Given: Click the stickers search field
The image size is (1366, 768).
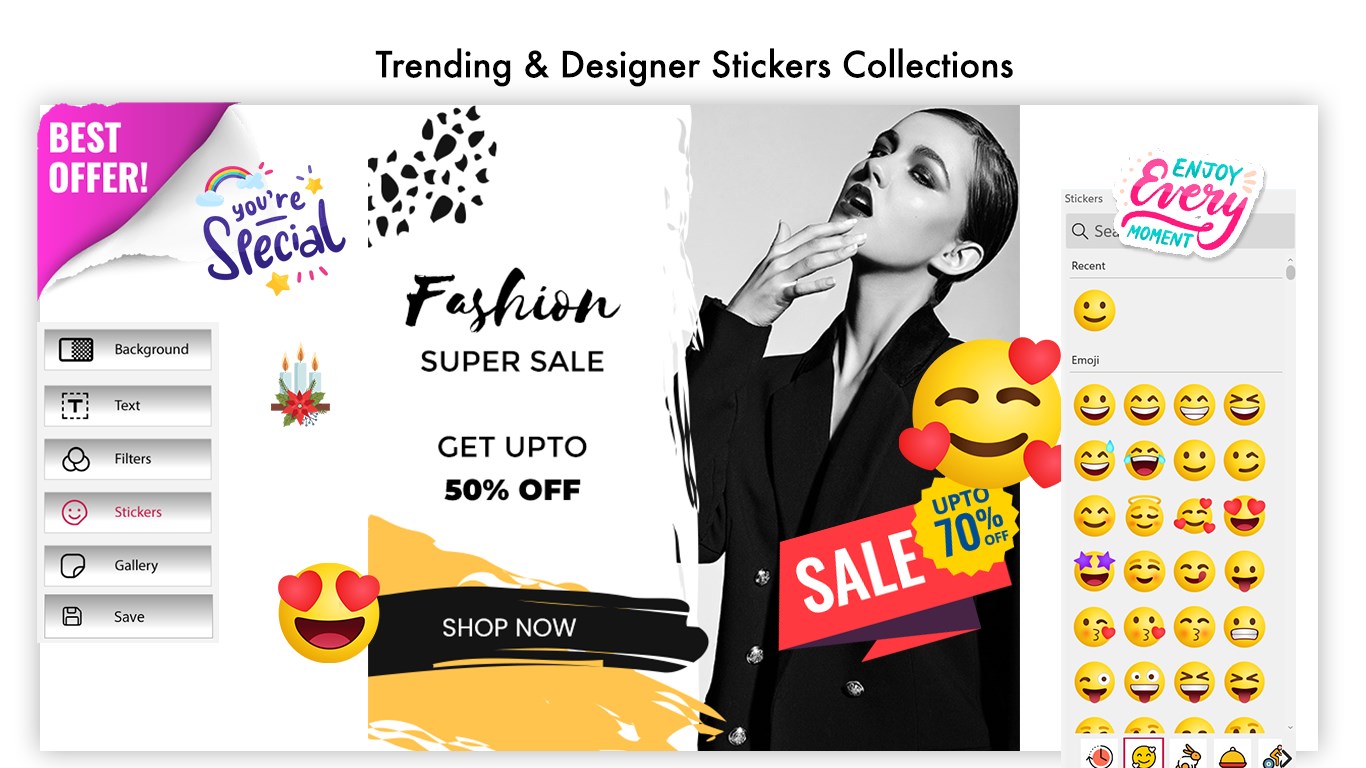Looking at the screenshot, I should [x=1180, y=231].
